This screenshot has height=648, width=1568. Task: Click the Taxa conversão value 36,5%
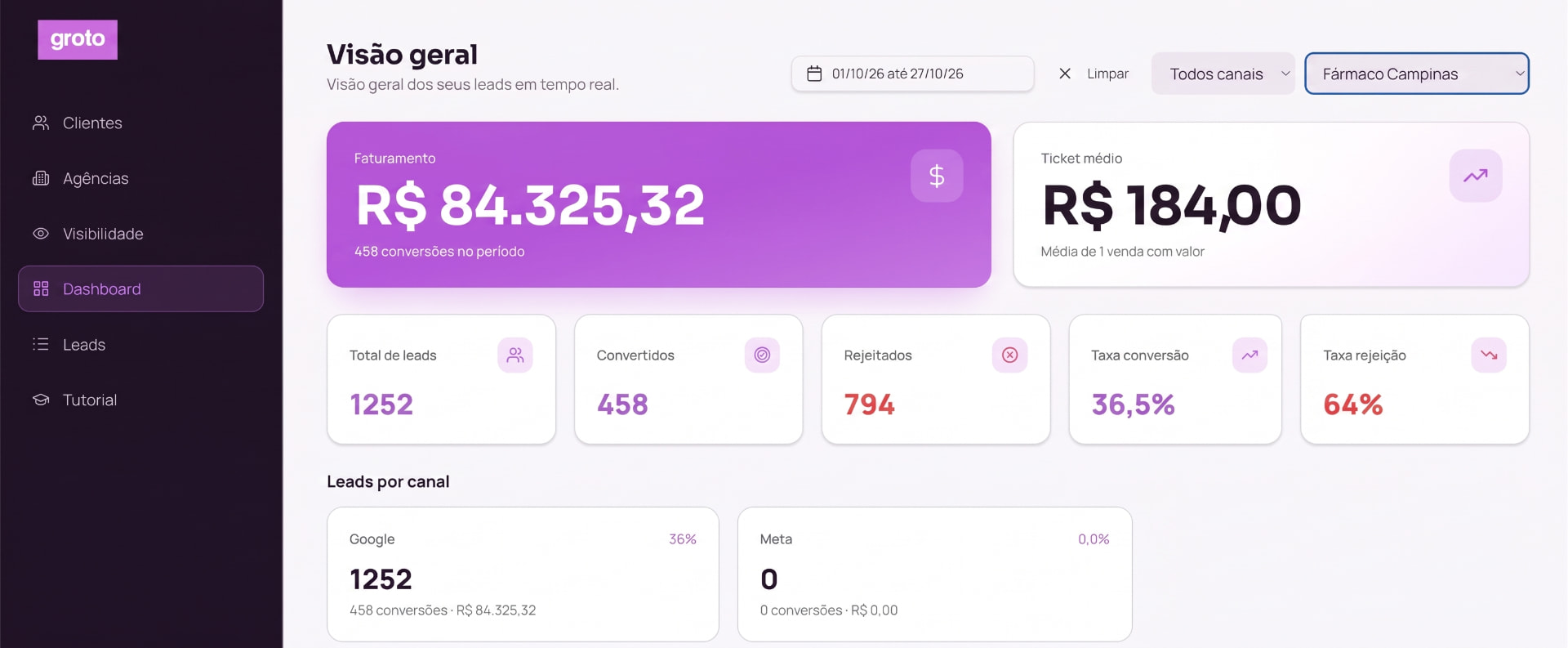tap(1133, 404)
